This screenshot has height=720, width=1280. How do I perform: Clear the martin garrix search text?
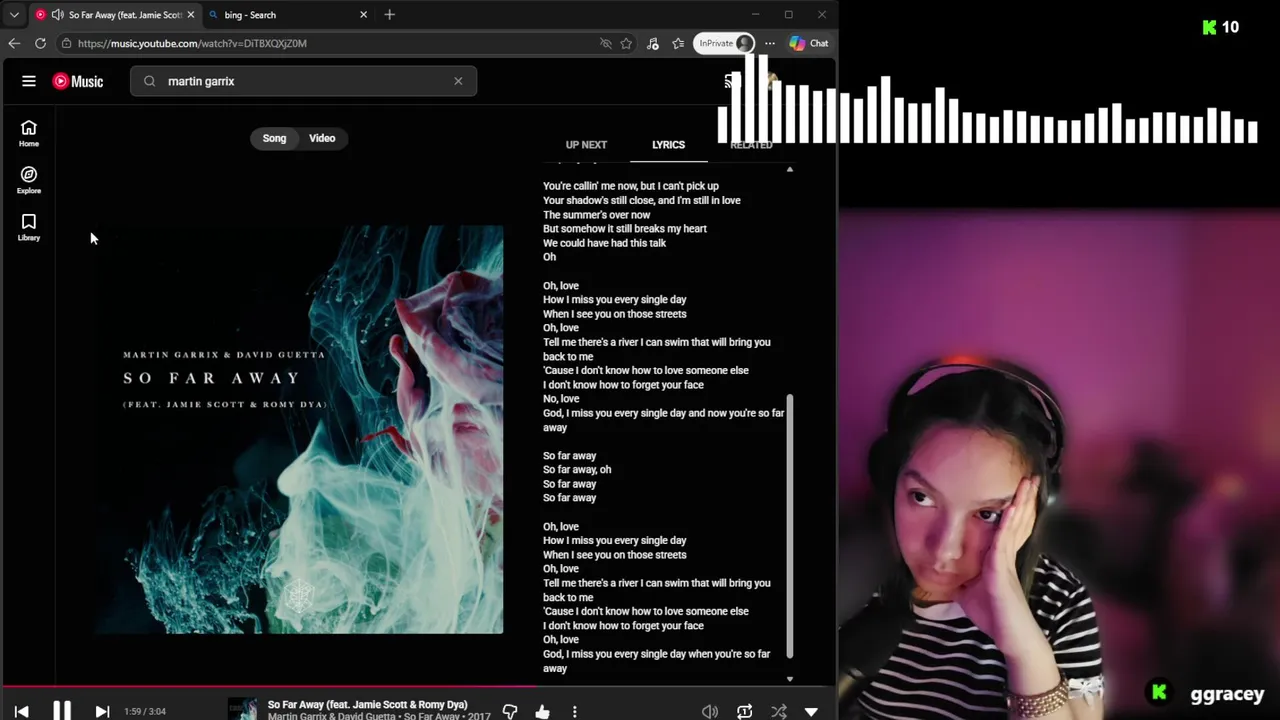[x=458, y=81]
